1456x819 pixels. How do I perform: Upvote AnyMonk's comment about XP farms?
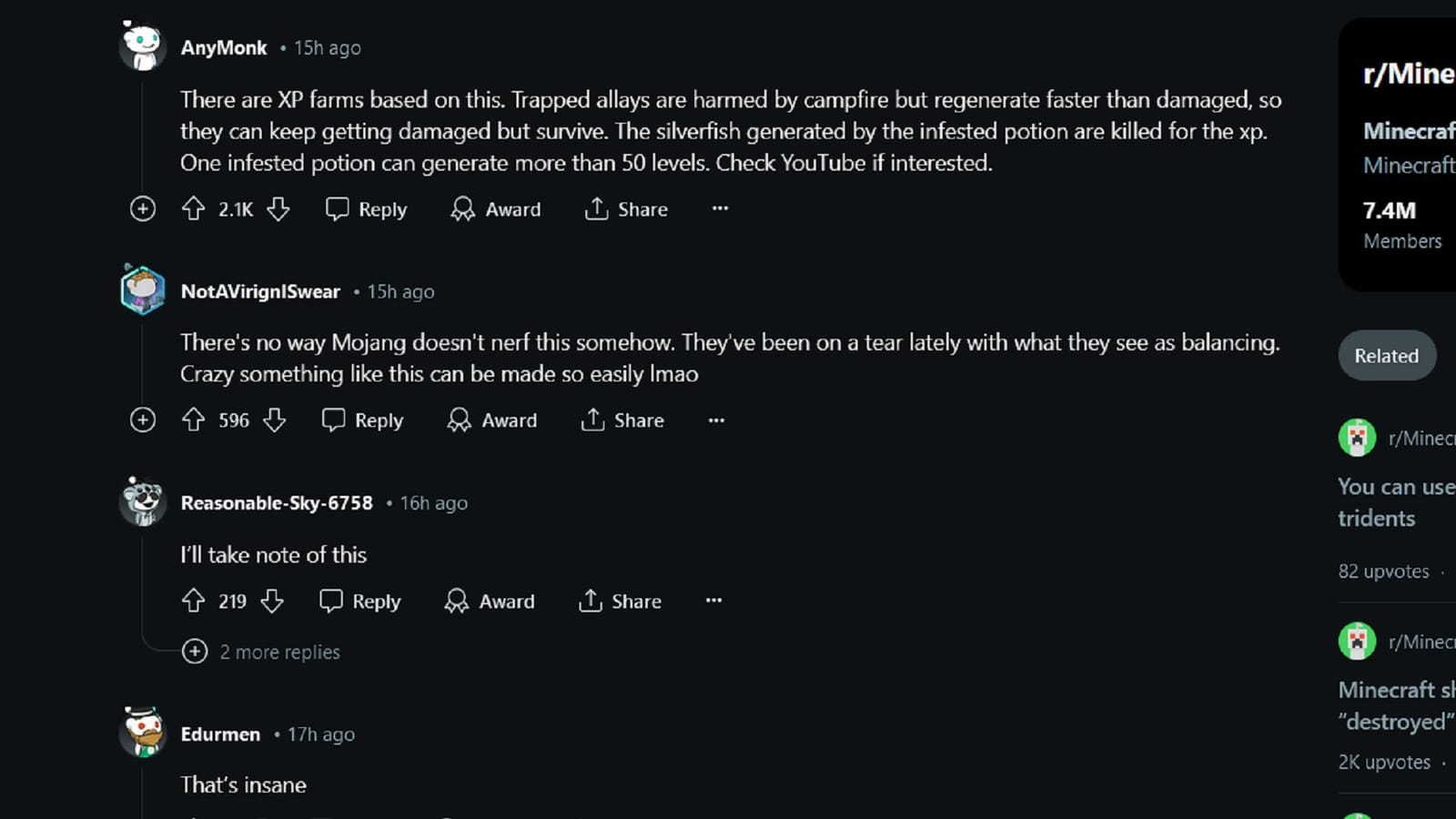193,209
